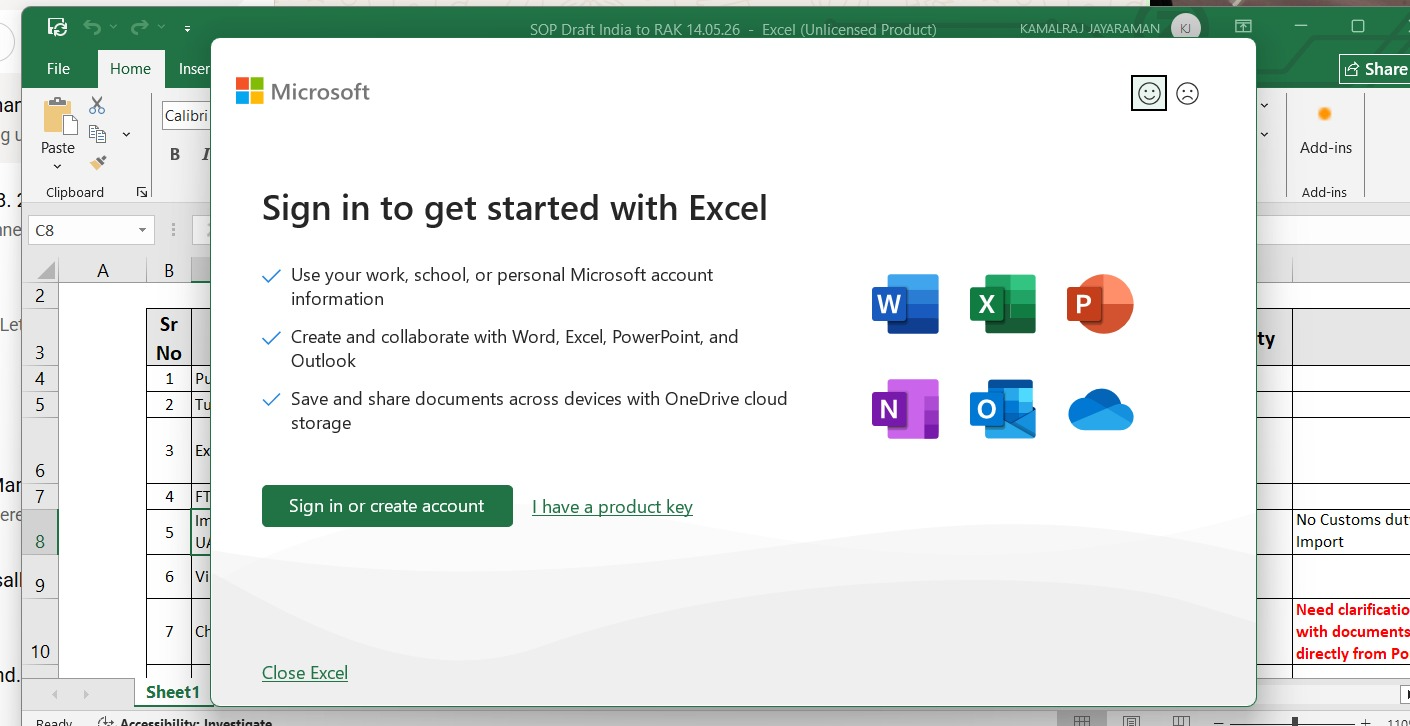Select the cell with Sr No 3
Image resolution: width=1410 pixels, height=726 pixels.
pos(169,450)
